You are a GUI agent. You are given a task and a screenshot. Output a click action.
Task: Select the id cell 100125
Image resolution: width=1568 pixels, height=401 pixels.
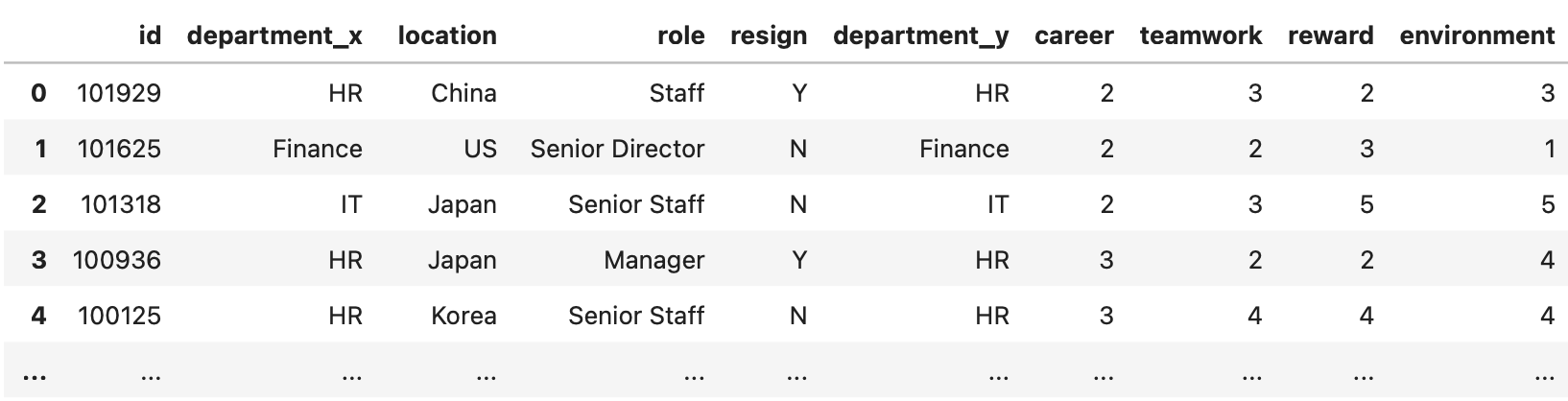tap(119, 316)
